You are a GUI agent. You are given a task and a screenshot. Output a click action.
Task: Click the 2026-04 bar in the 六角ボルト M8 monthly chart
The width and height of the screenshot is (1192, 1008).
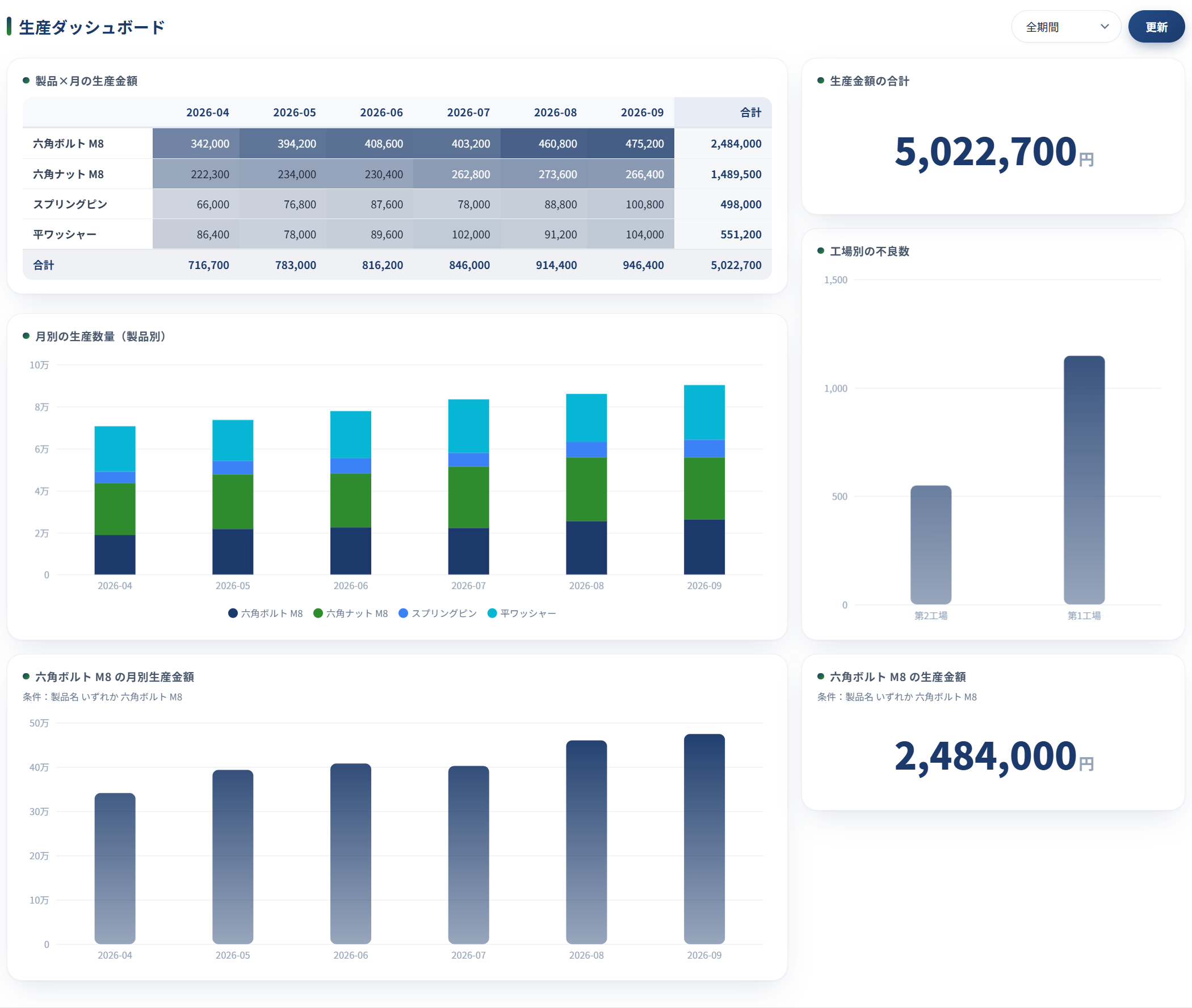pos(115,868)
